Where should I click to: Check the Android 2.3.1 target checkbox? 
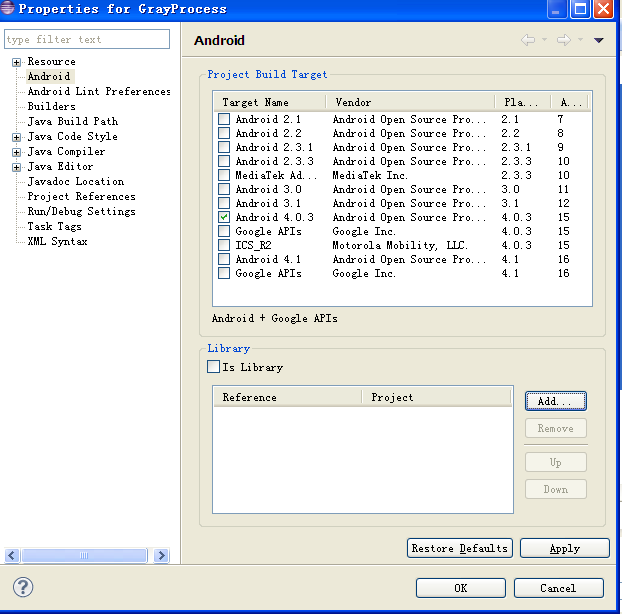coord(224,147)
